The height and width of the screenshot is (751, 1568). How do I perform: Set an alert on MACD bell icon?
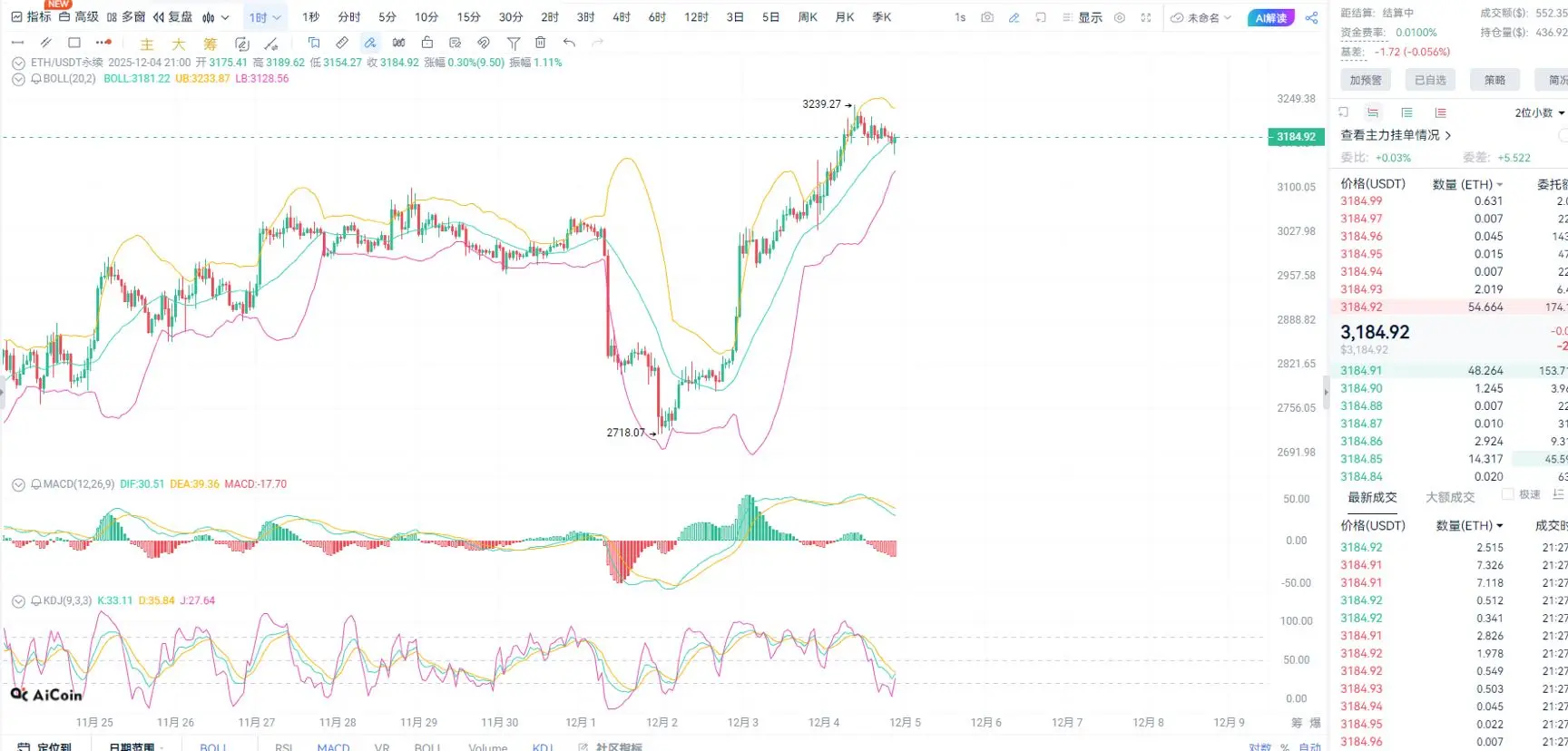36,484
